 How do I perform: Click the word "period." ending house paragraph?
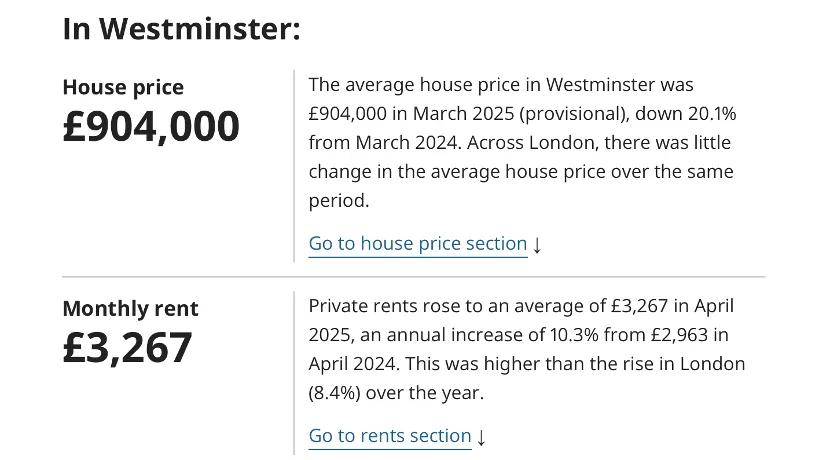[339, 201]
